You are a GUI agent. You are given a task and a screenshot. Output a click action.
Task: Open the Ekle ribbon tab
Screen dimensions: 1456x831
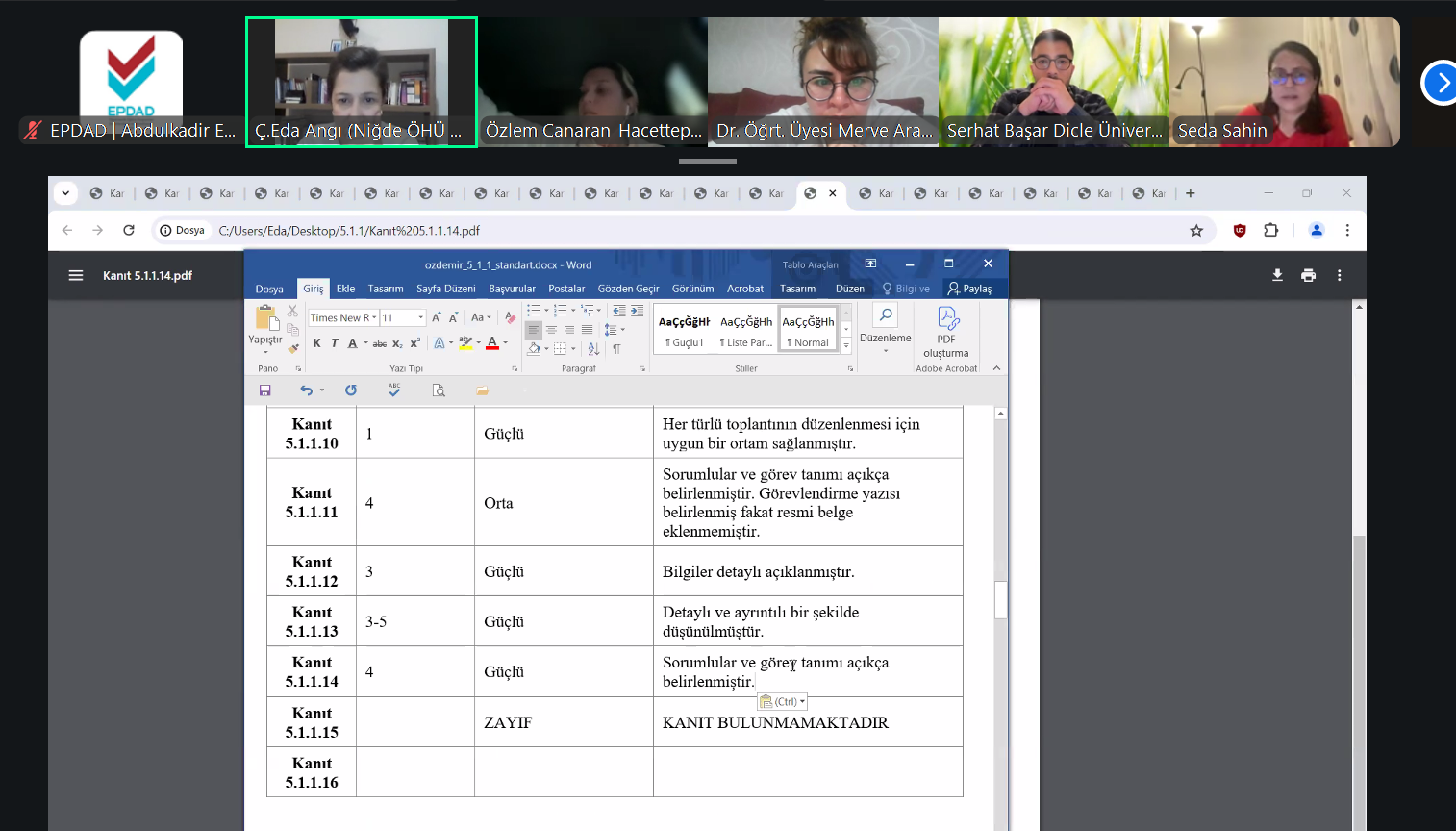[x=345, y=289]
